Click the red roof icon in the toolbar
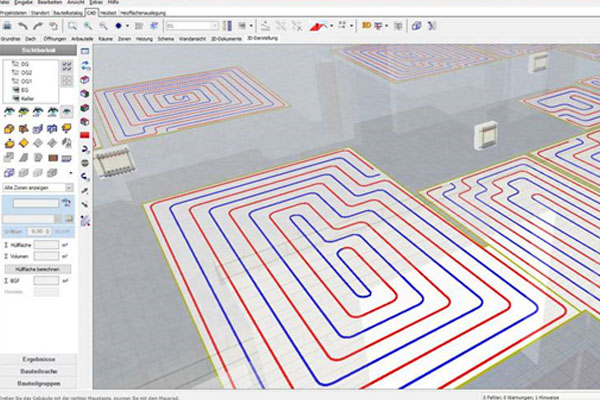 [318, 26]
